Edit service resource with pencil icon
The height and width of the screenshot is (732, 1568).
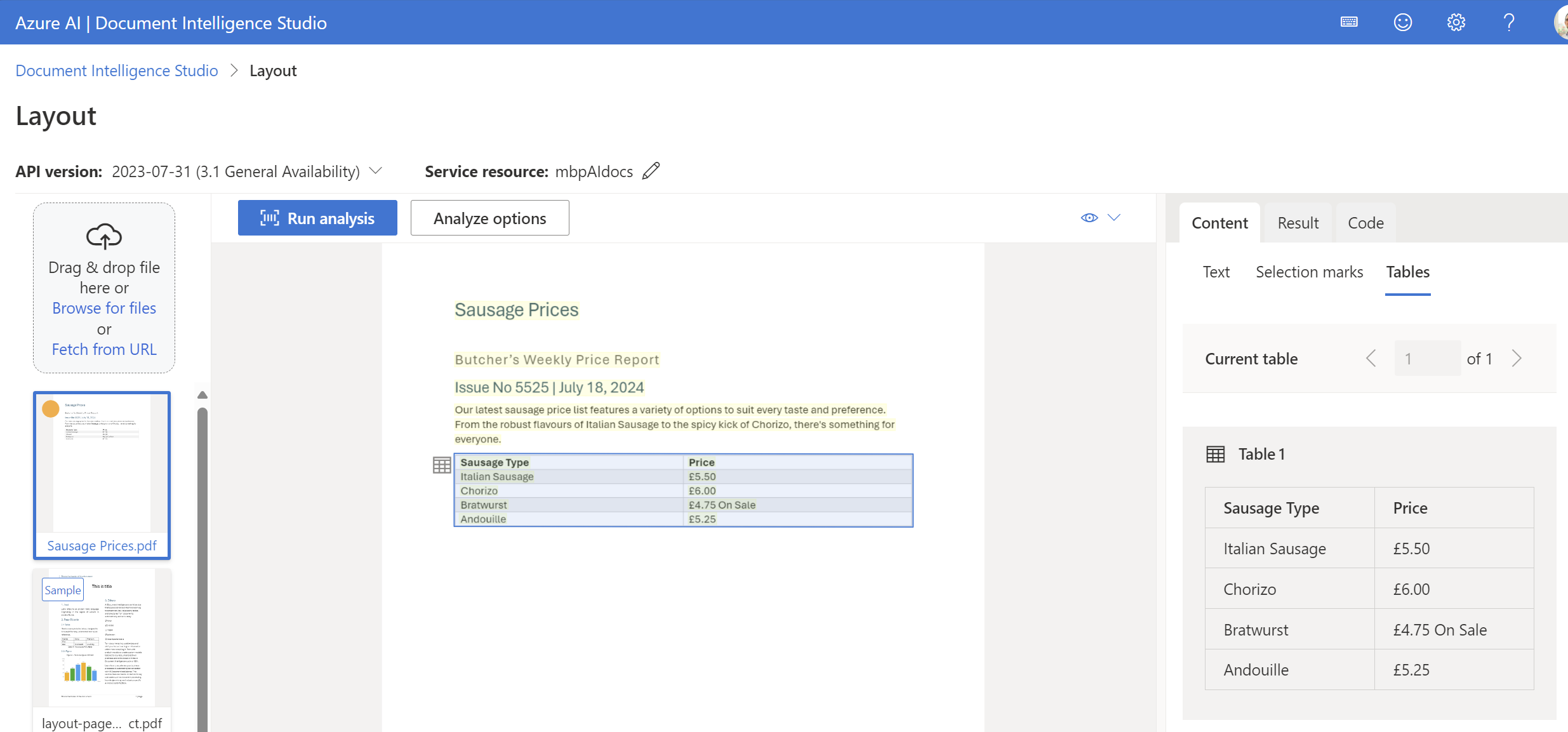coord(651,171)
